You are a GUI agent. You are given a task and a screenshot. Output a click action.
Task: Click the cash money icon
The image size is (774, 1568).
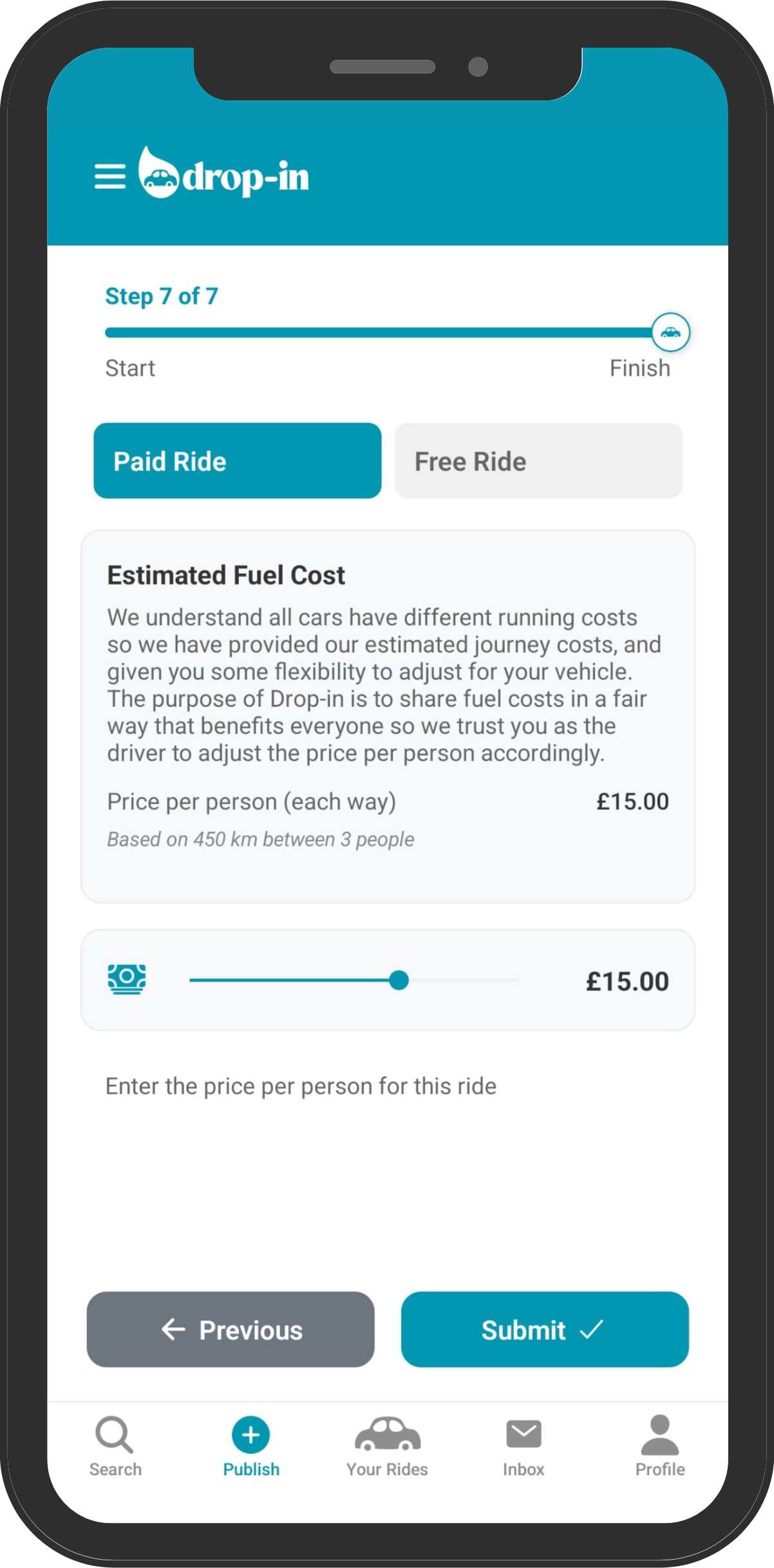[127, 979]
